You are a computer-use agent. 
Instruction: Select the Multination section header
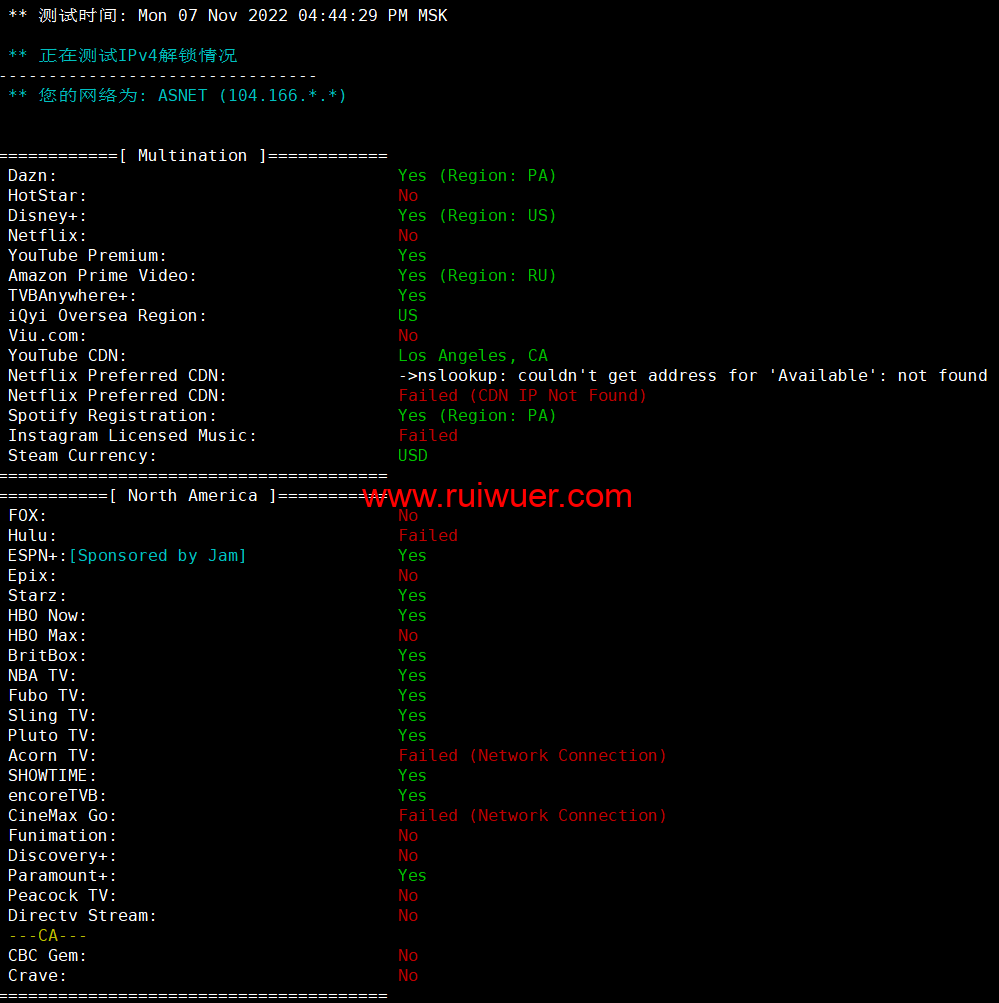(193, 156)
